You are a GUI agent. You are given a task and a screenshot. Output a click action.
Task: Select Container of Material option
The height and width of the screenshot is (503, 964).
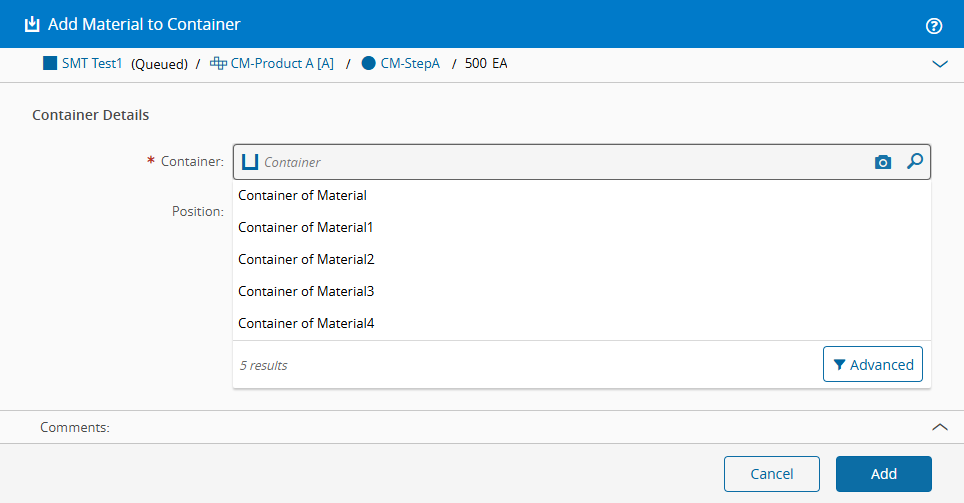[302, 195]
